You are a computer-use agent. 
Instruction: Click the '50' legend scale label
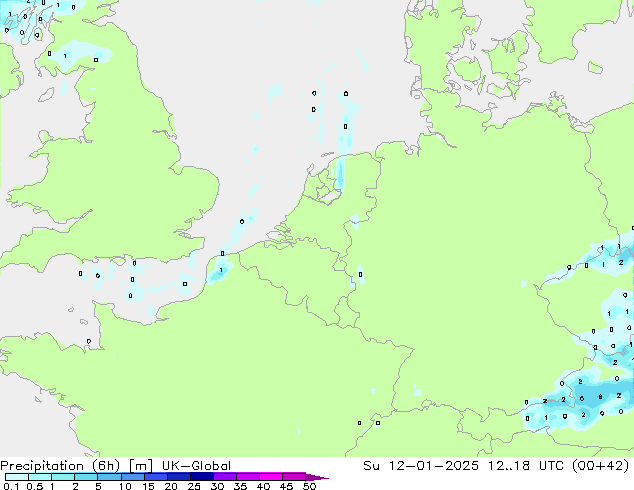(309, 486)
